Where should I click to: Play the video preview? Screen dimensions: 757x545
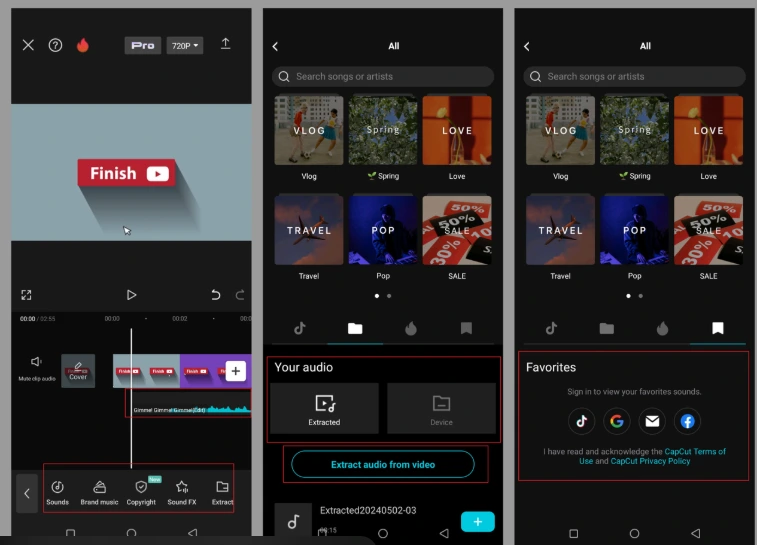click(x=131, y=295)
